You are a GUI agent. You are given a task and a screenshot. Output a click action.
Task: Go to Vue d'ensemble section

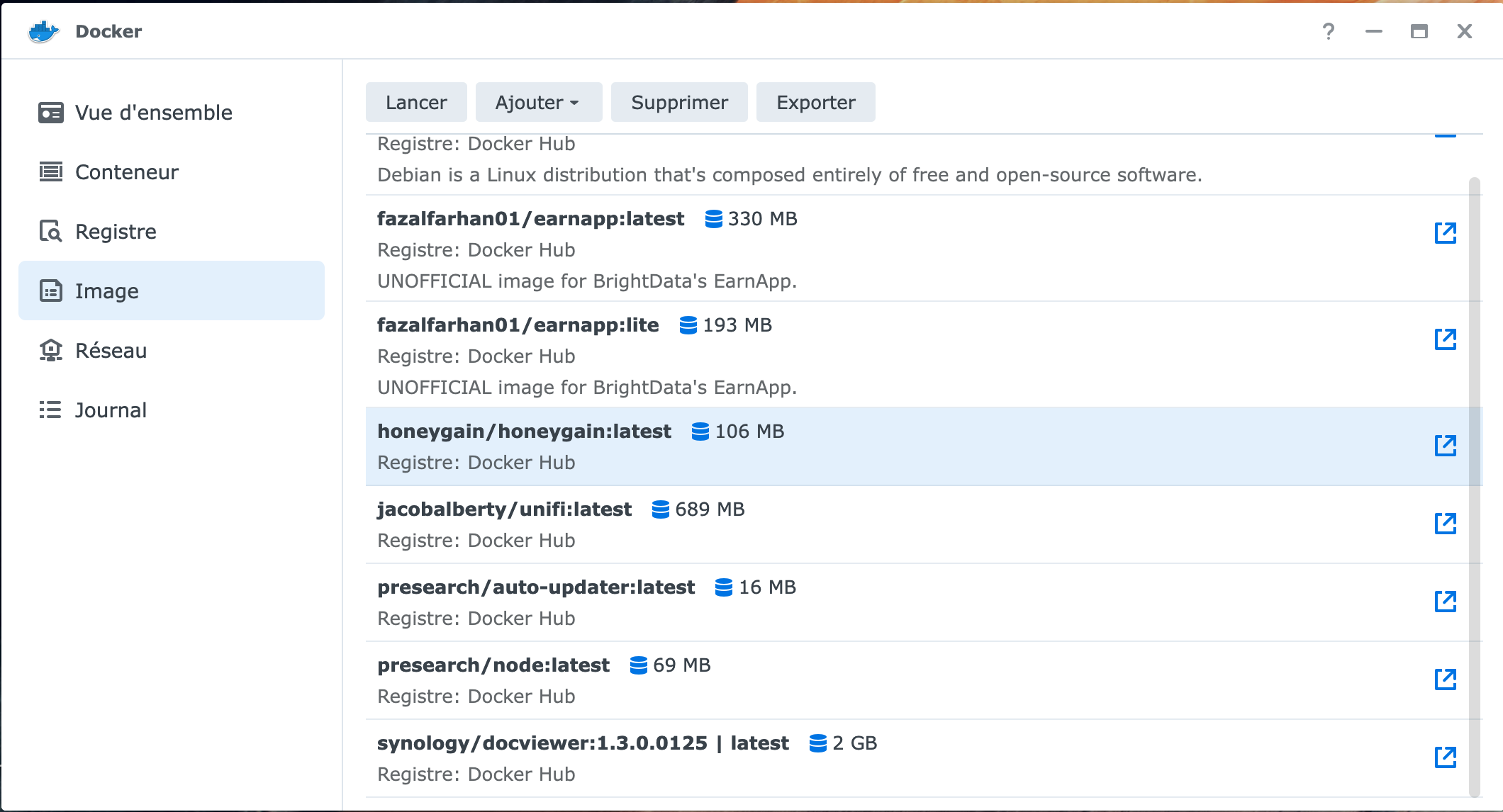click(172, 113)
